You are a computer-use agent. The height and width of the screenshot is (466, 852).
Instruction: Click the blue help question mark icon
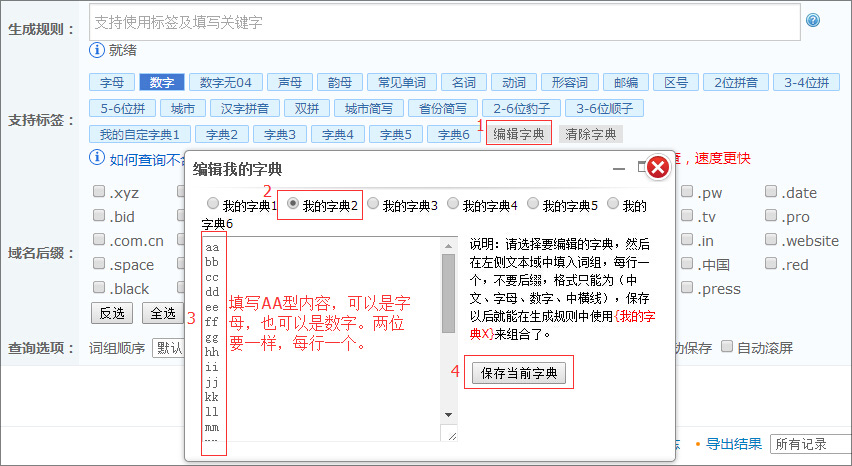[x=813, y=20]
